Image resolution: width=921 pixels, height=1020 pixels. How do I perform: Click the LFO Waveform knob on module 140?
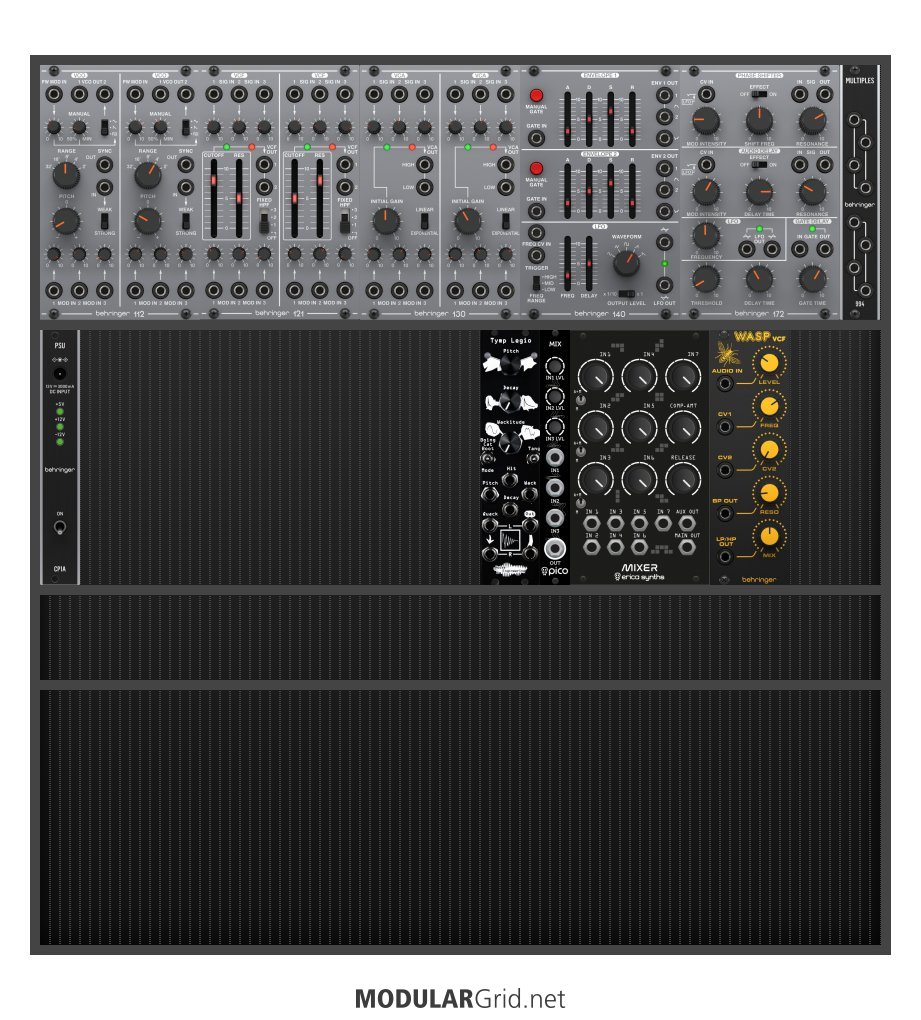626,263
